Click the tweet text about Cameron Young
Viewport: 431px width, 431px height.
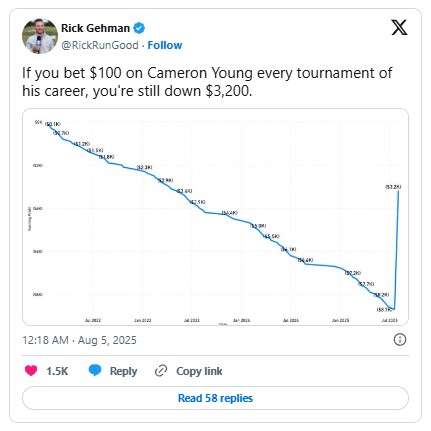click(x=207, y=82)
